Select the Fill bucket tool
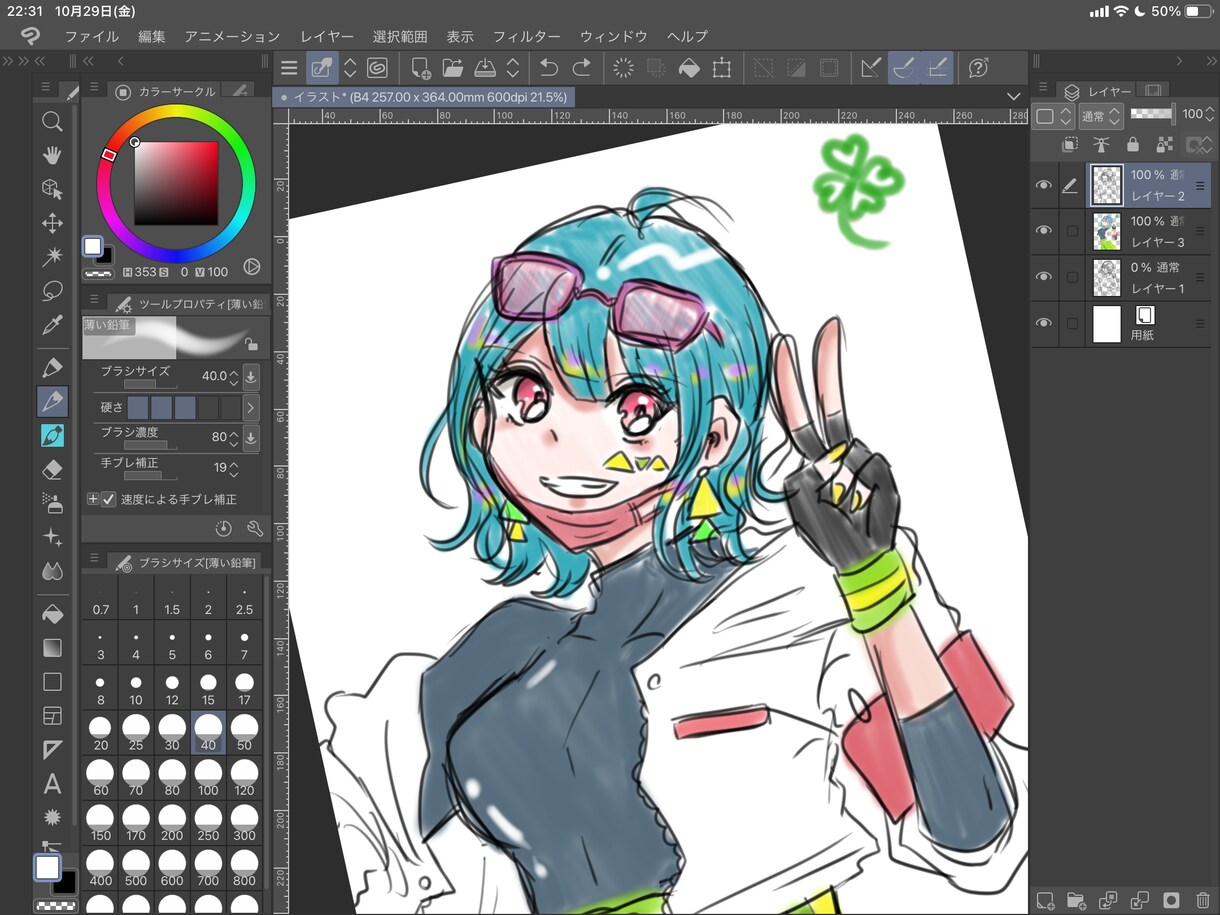The width and height of the screenshot is (1220, 915). pos(52,613)
